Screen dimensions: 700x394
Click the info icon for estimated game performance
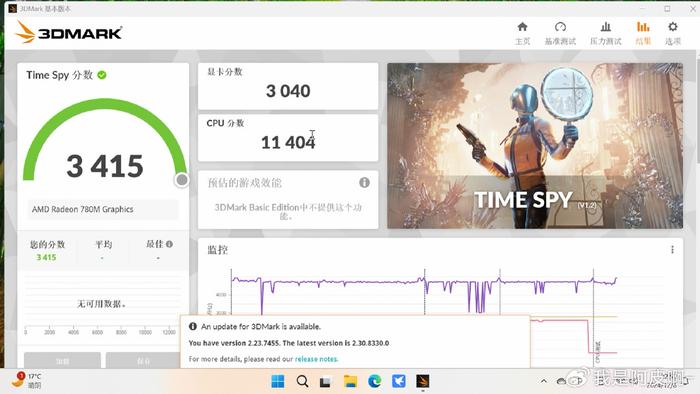point(364,182)
